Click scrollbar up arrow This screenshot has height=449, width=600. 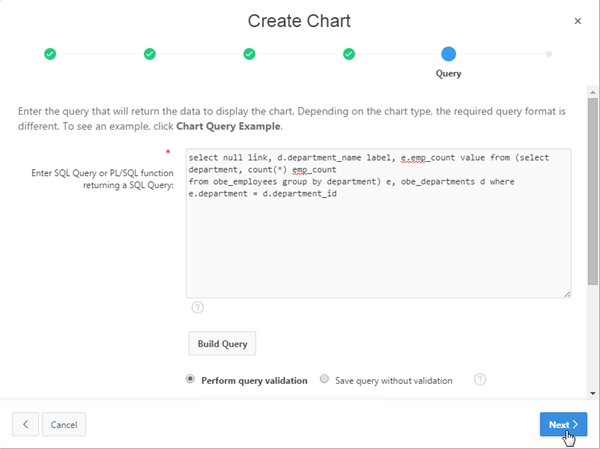point(593,92)
